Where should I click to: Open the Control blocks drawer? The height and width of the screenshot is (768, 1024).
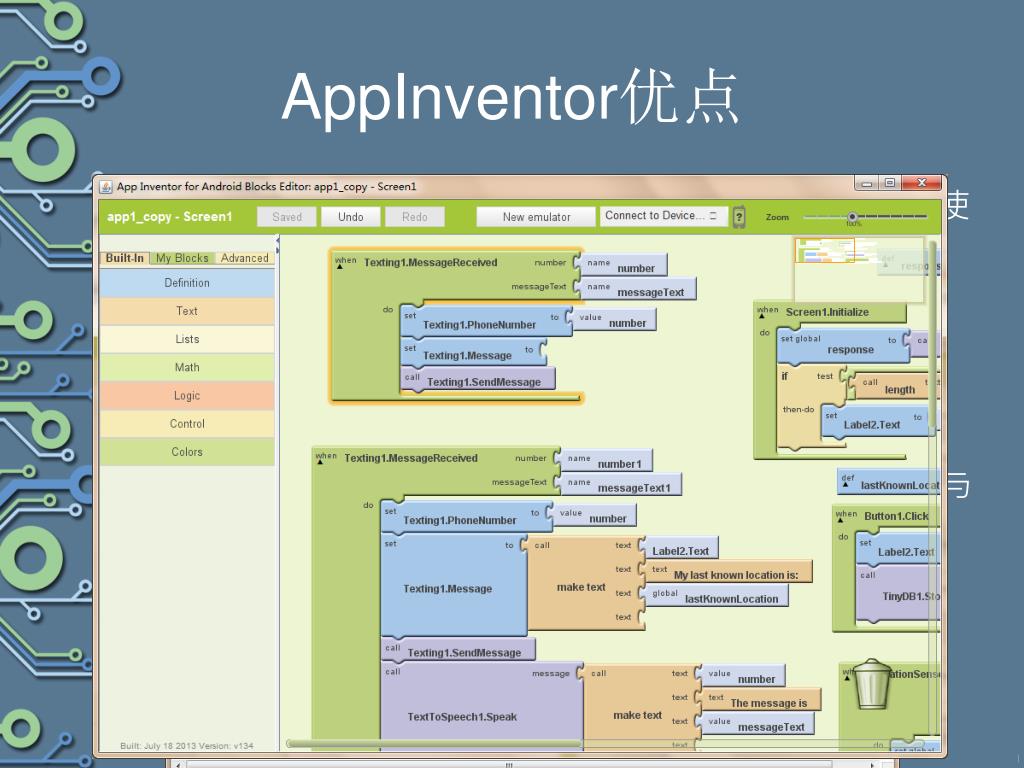[187, 423]
